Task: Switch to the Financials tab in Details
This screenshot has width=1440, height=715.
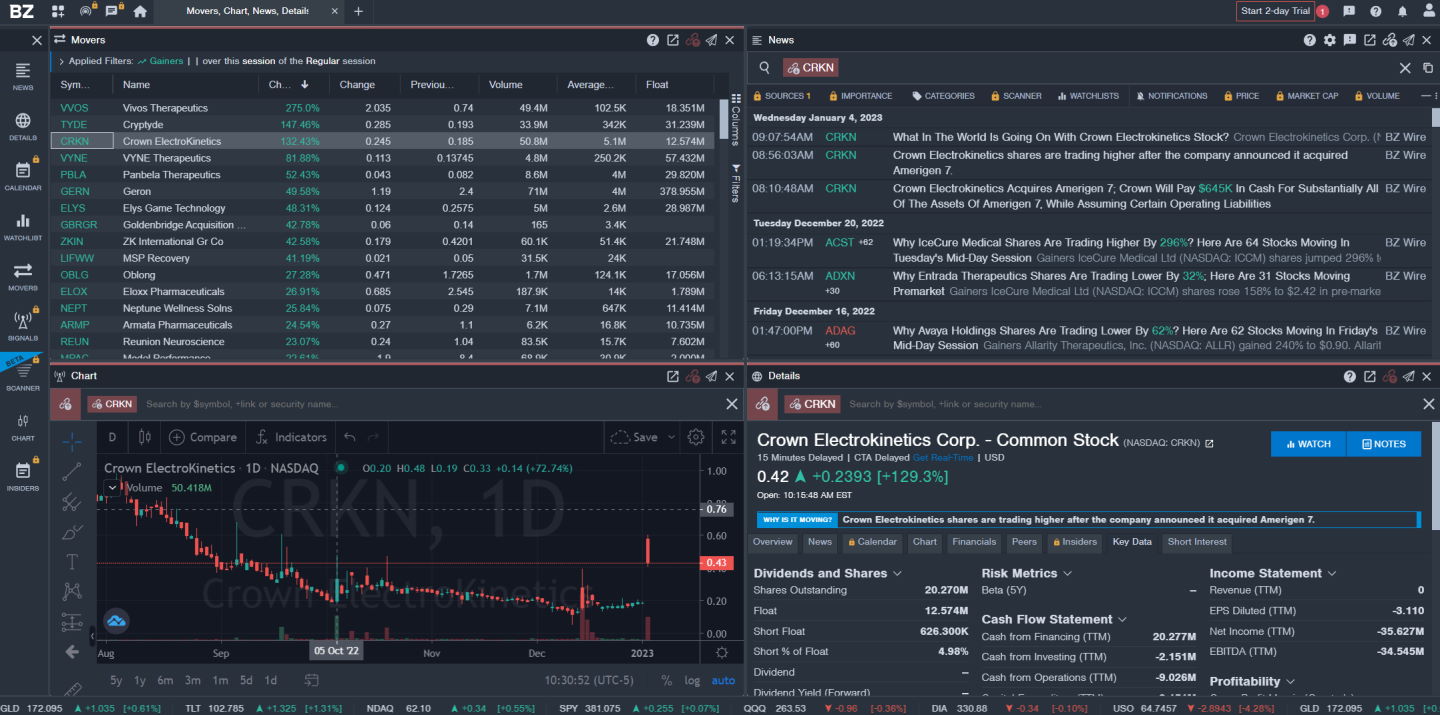Action: (x=973, y=542)
